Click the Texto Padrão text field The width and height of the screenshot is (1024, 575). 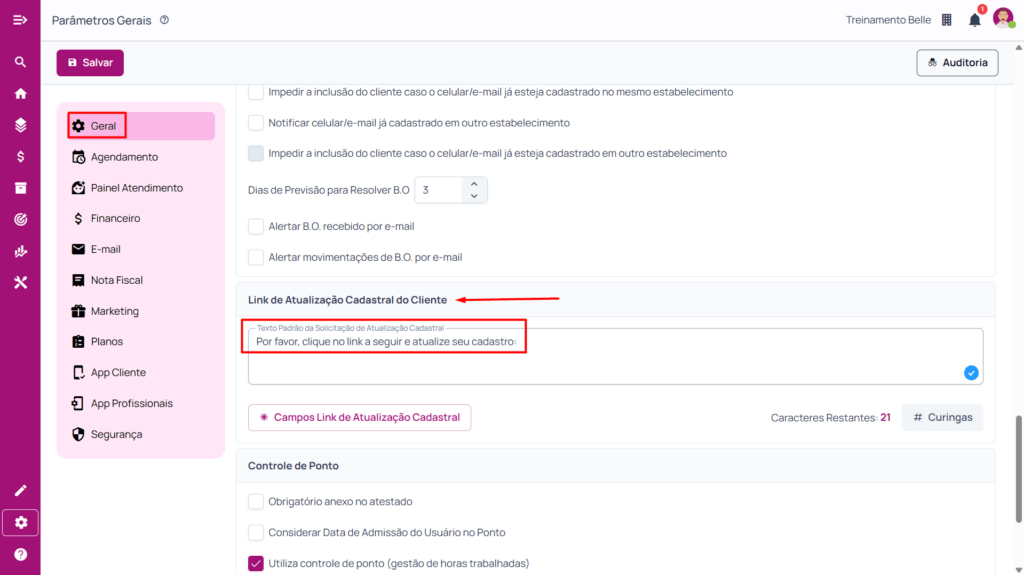click(x=600, y=357)
